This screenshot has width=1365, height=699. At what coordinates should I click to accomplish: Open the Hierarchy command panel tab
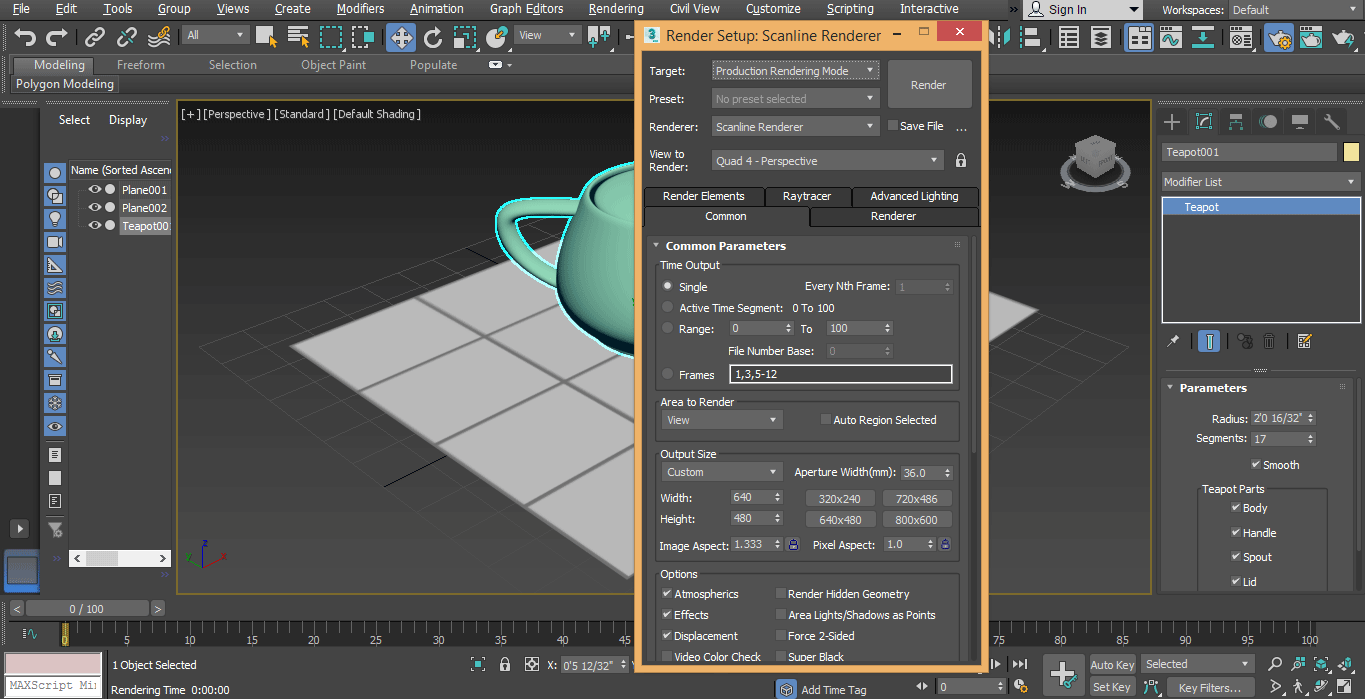click(x=1236, y=122)
